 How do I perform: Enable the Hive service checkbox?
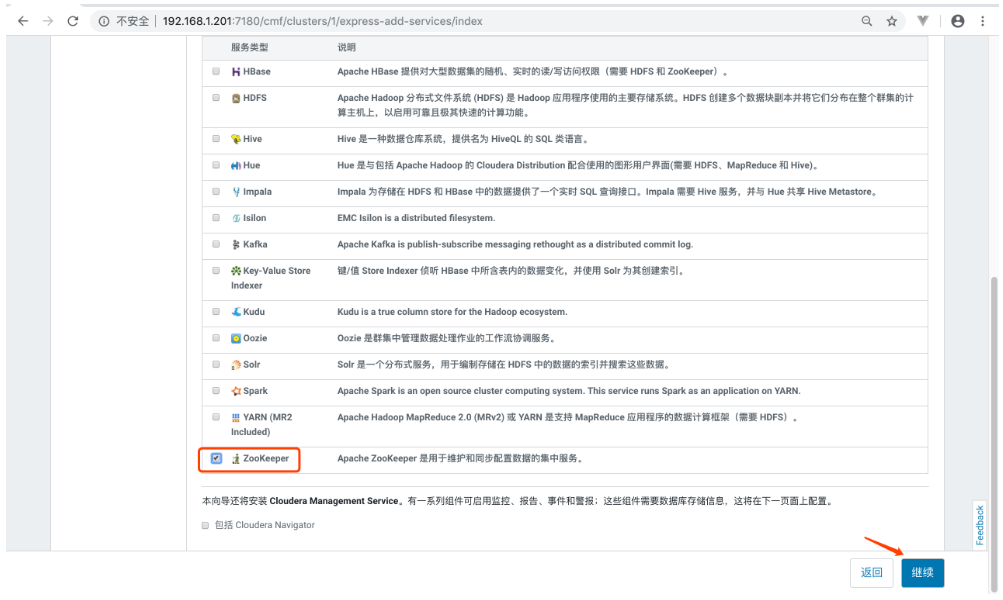pos(216,138)
